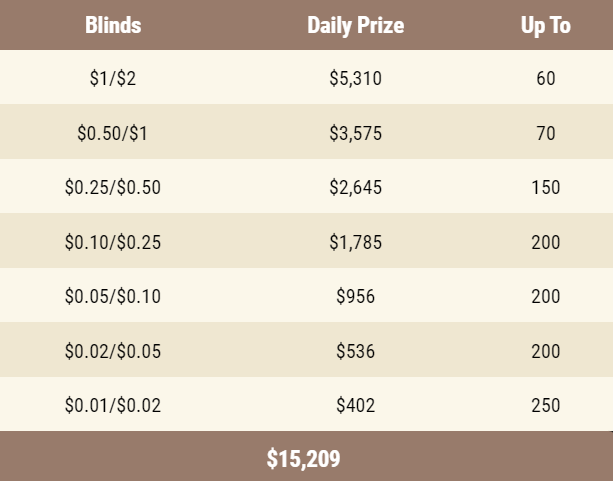Click the 250 Up To value

pos(546,405)
